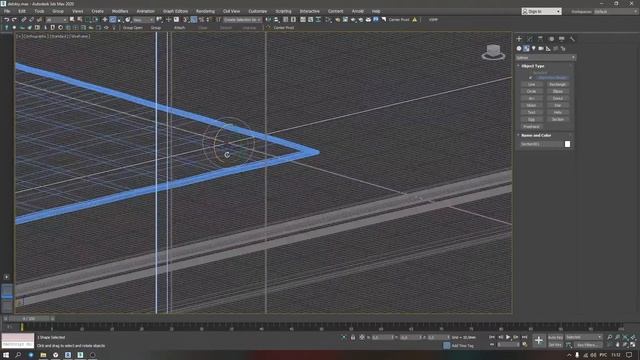Open the Modifiers menu
640x360 pixels.
[x=120, y=11]
